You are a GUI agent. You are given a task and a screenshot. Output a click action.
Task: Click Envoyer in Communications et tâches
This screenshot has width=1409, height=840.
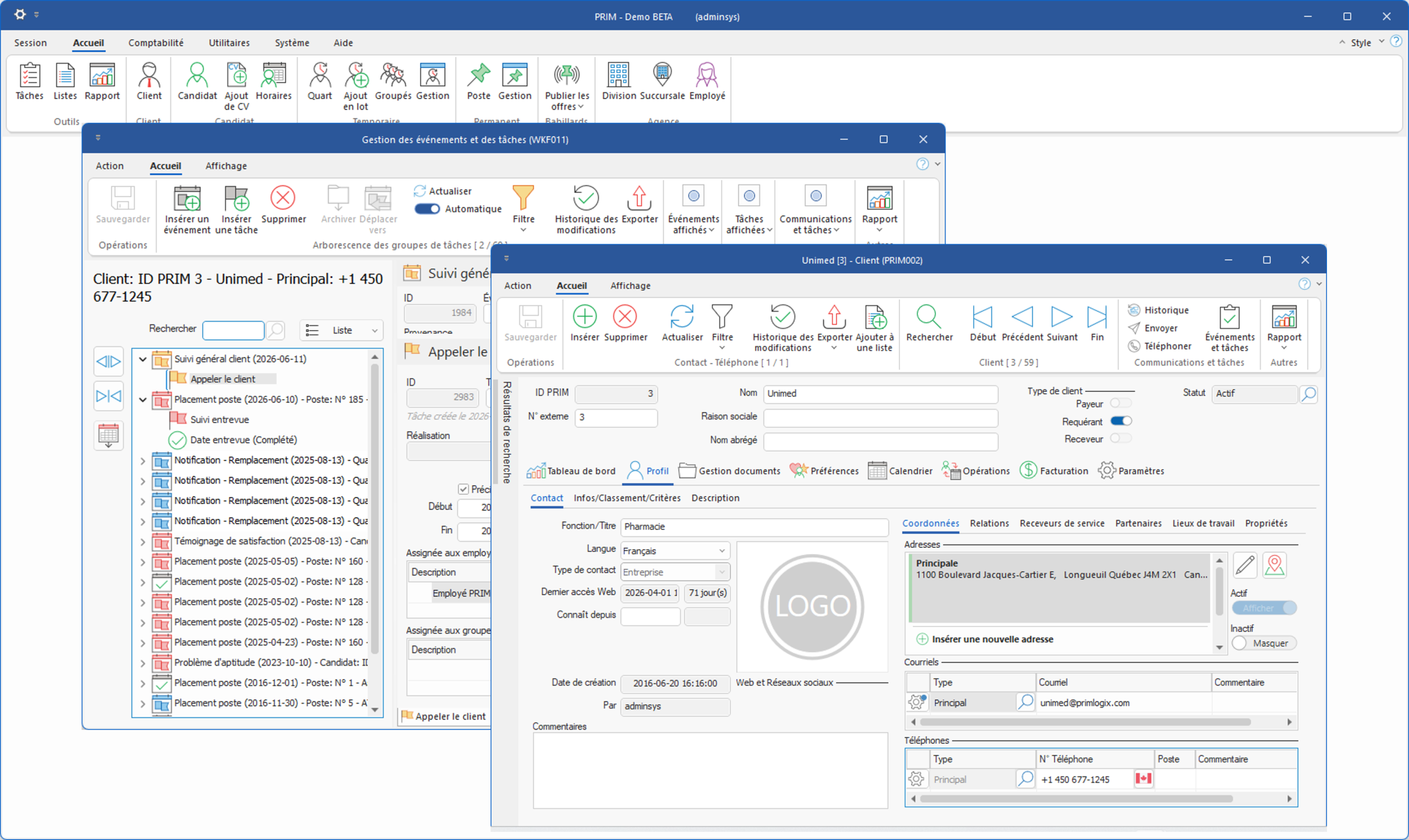[x=1153, y=328]
